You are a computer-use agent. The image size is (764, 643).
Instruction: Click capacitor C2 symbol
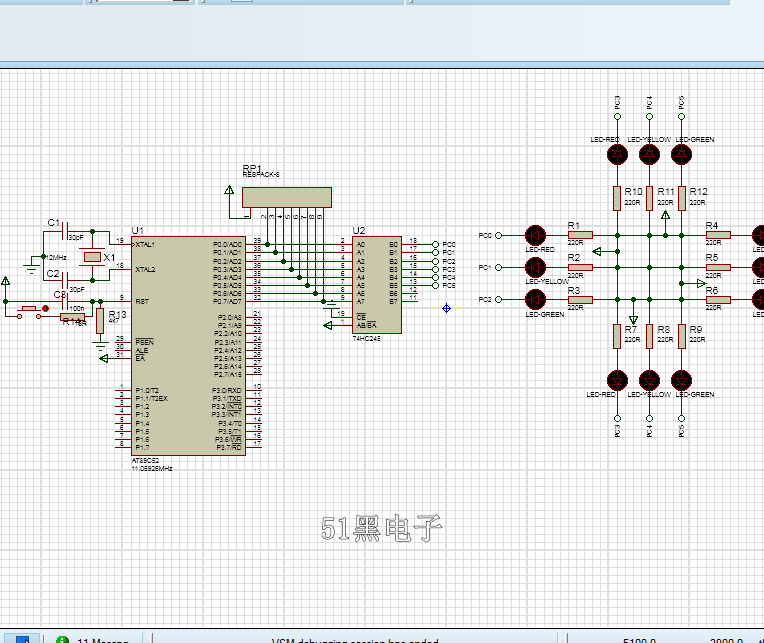coord(65,280)
